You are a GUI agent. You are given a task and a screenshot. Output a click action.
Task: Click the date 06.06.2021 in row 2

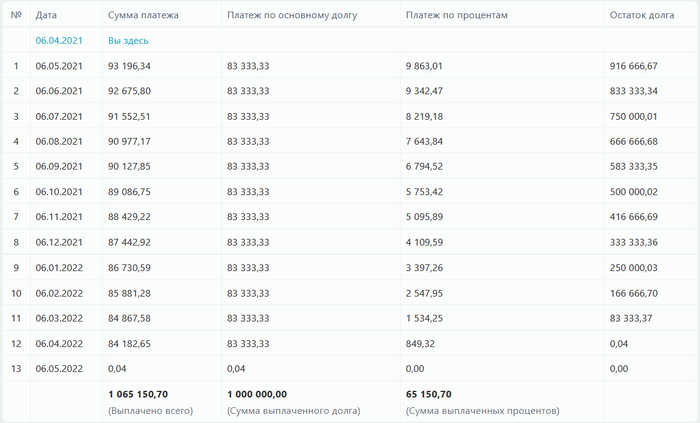pos(56,91)
